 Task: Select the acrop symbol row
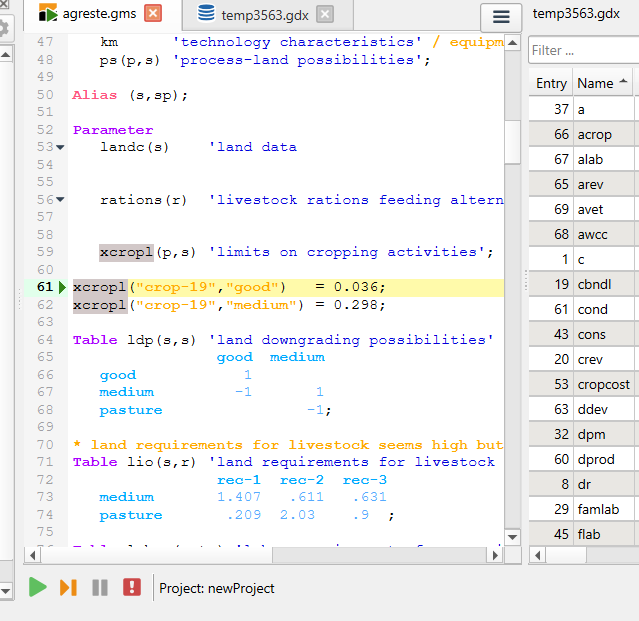click(594, 134)
